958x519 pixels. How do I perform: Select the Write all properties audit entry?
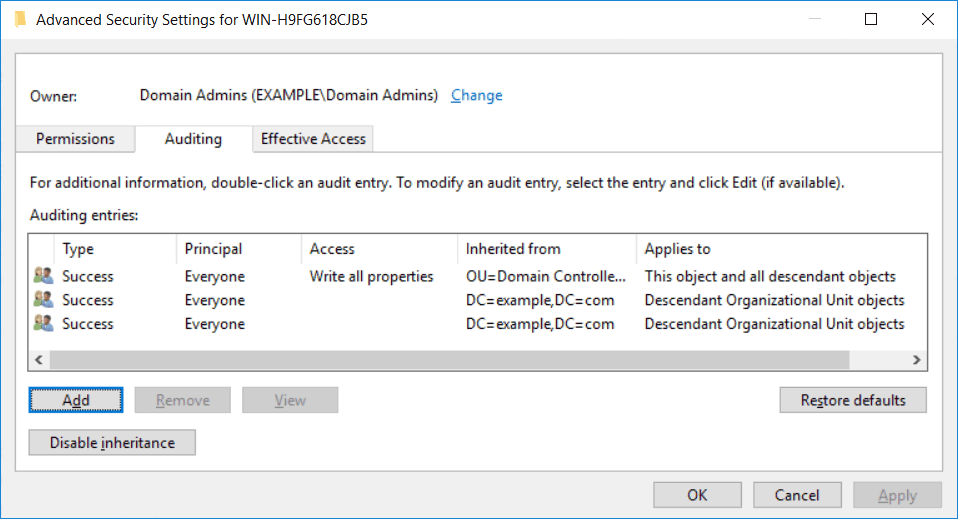pyautogui.click(x=478, y=276)
